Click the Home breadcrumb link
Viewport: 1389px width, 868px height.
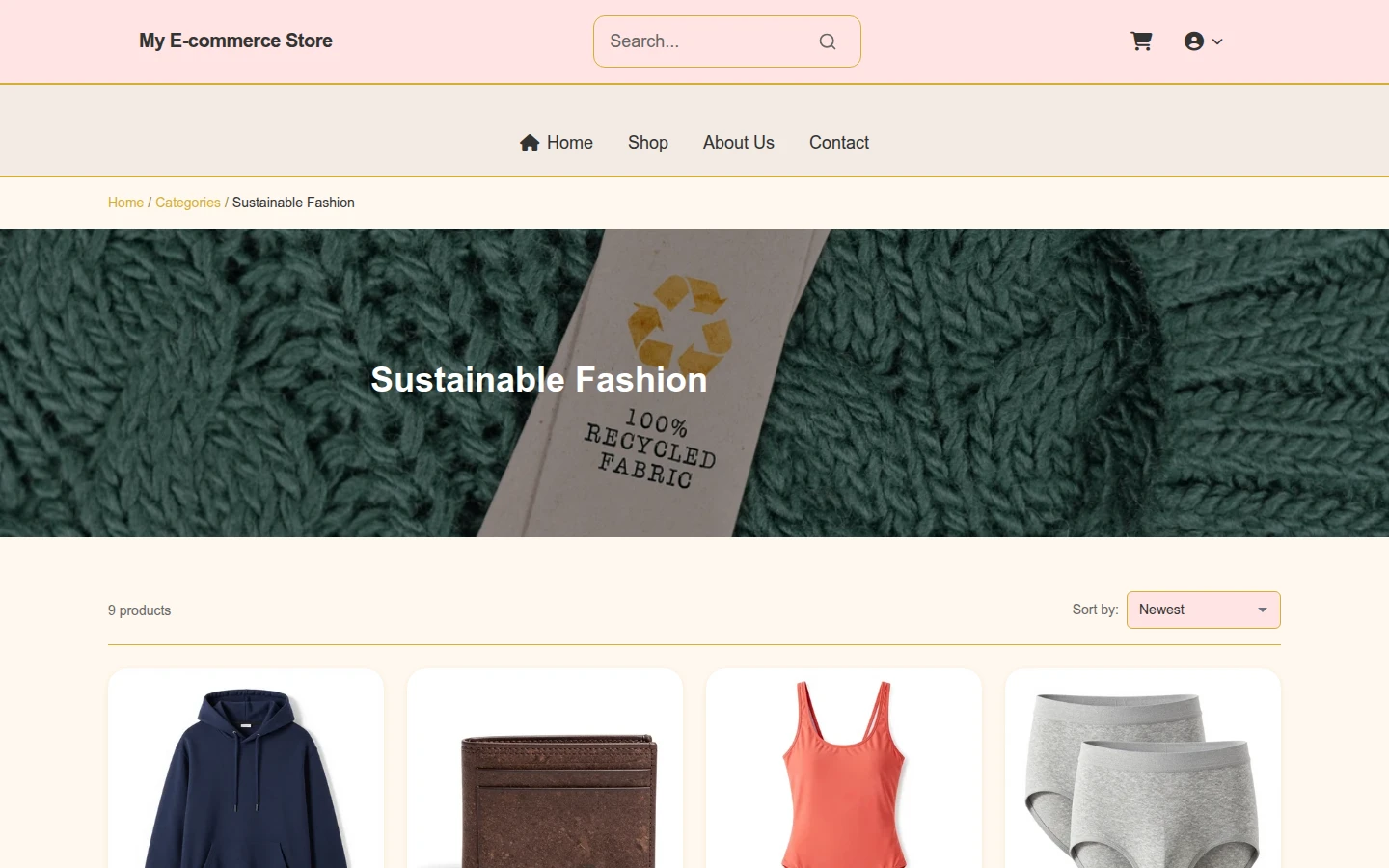click(125, 203)
